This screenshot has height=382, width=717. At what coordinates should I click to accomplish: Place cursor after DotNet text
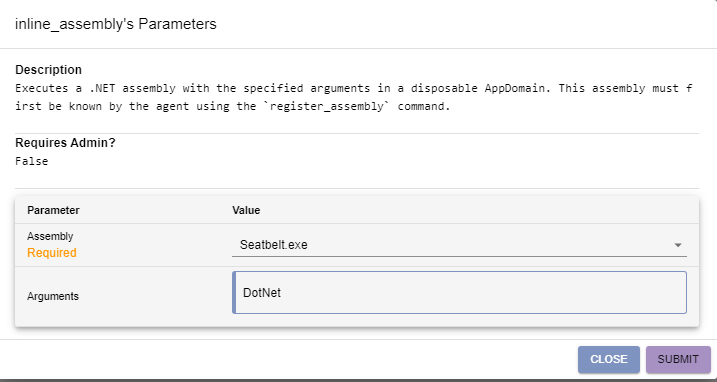[281, 293]
